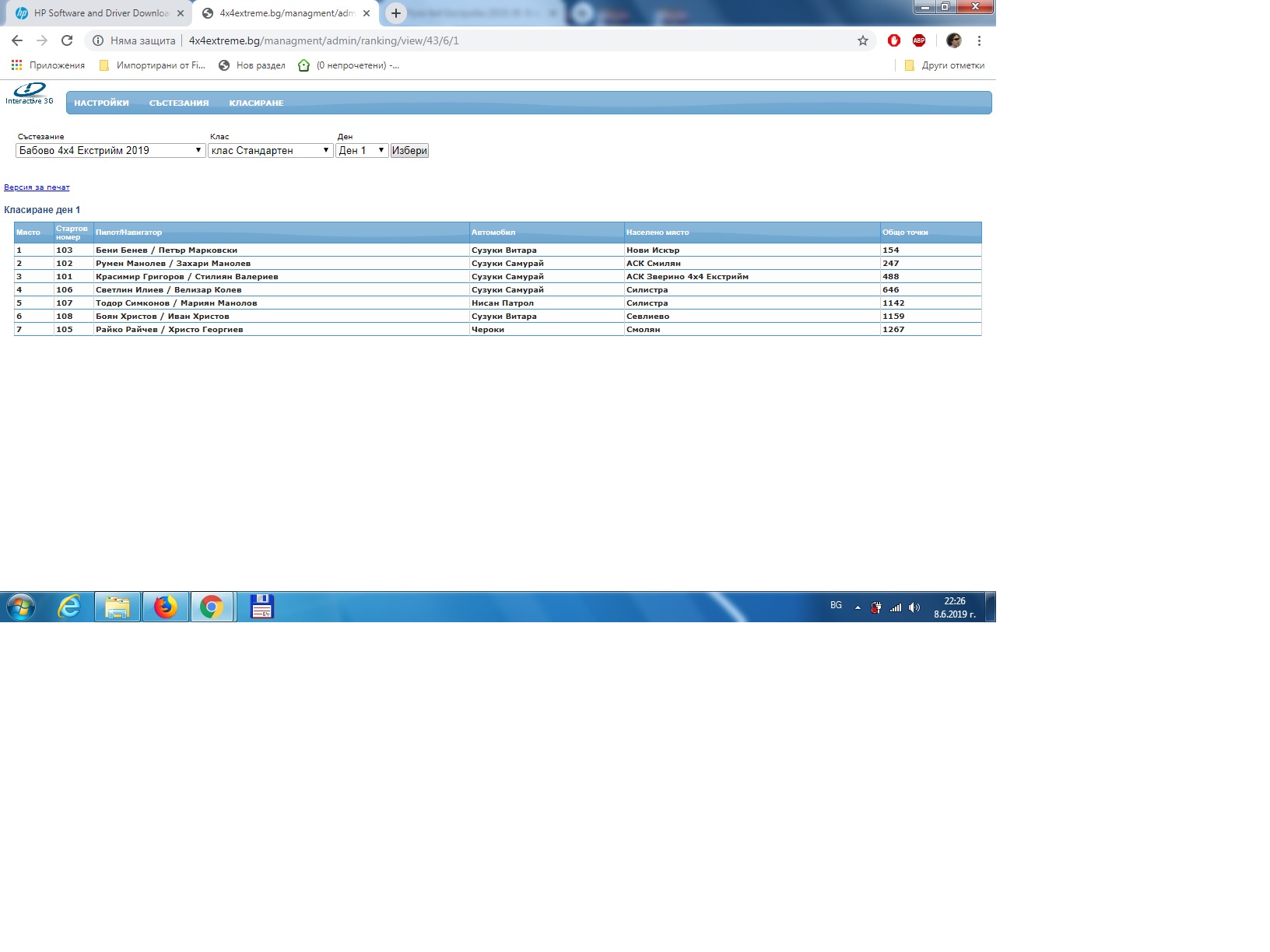Open the network signal tray icon
The width and height of the screenshot is (1270, 952).
point(896,607)
